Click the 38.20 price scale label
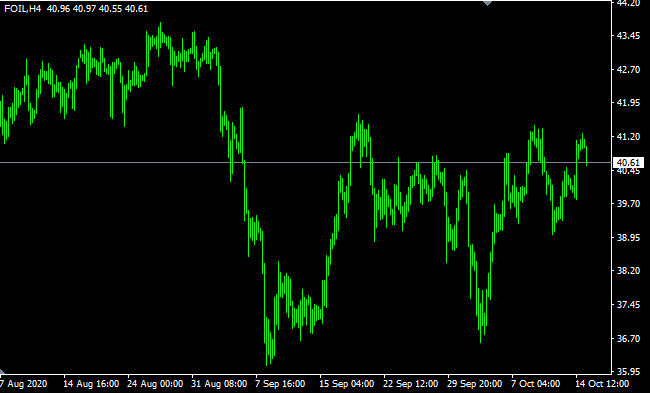This screenshot has width=650, height=393. coord(628,271)
